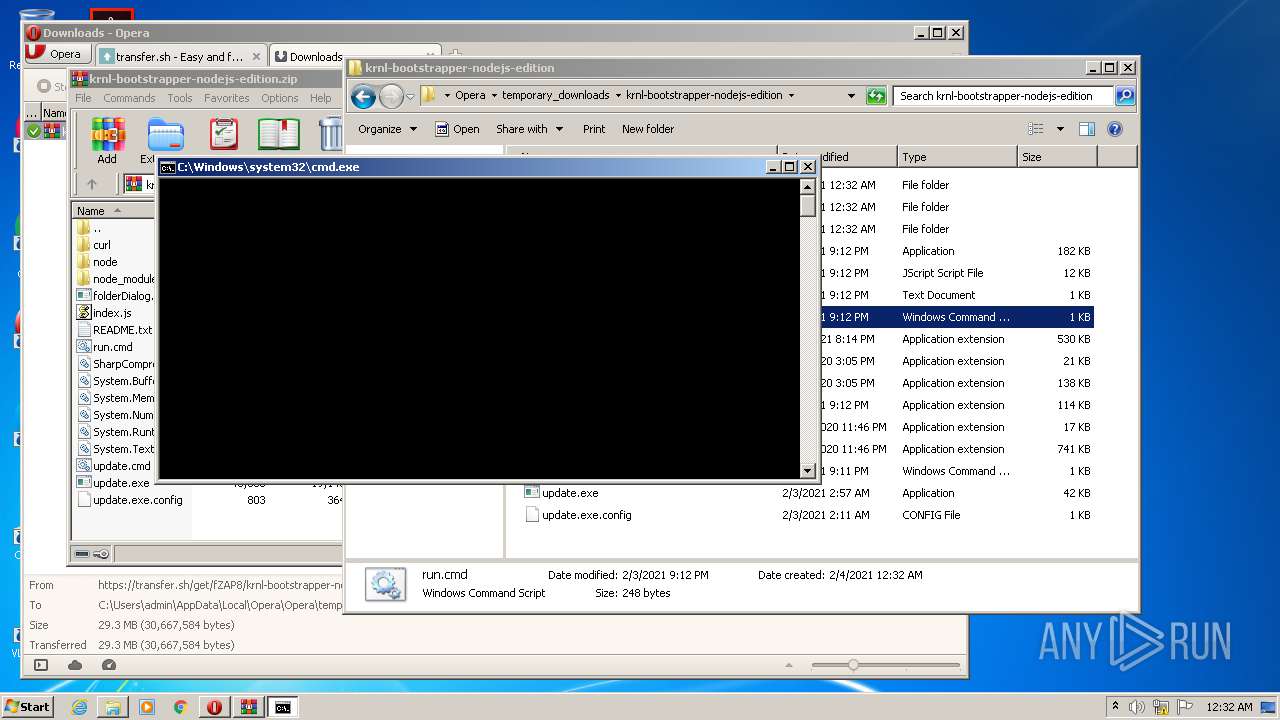Open WinRAR Help menu

pos(320,98)
